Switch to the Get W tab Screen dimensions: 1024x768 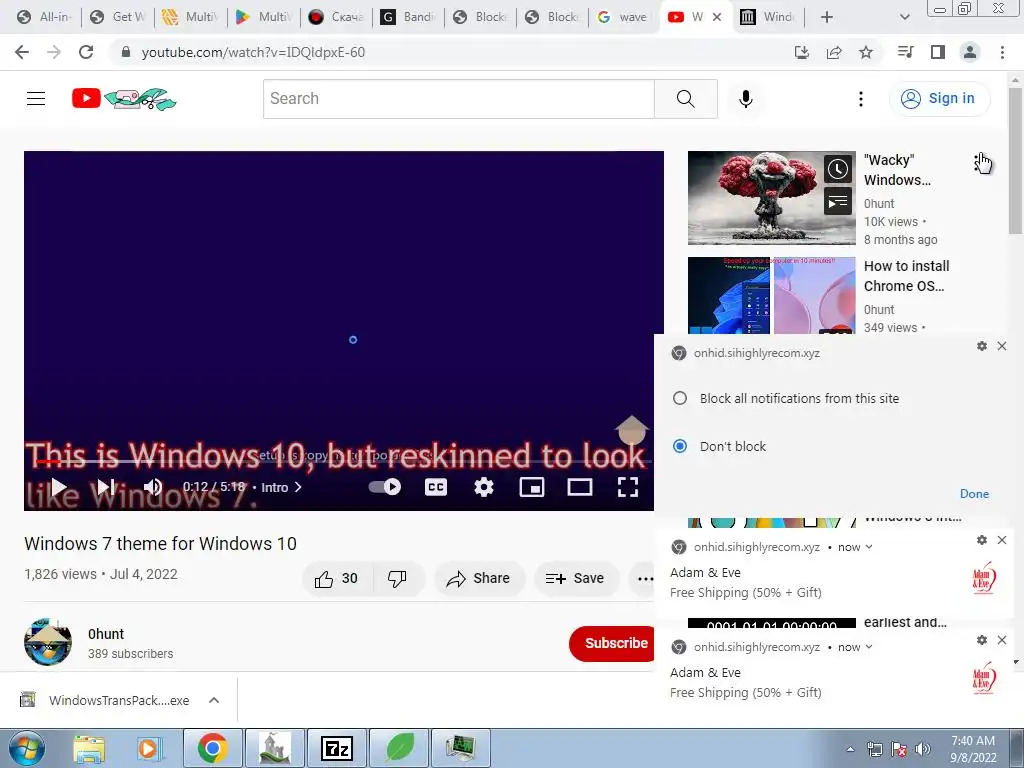[x=118, y=17]
